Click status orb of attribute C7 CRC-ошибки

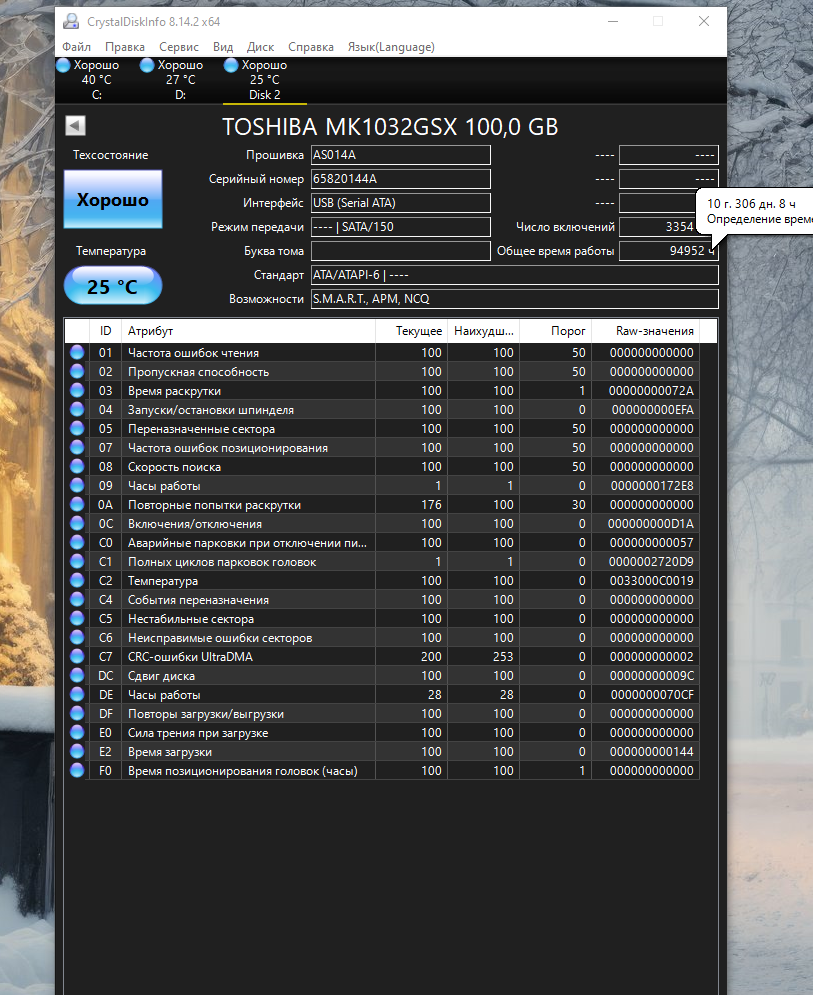click(77, 657)
